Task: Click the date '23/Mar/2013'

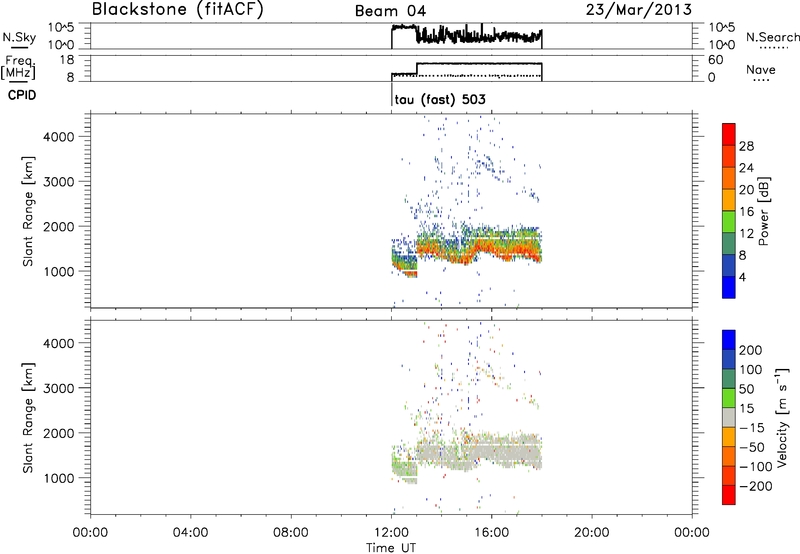Action: 639,9
